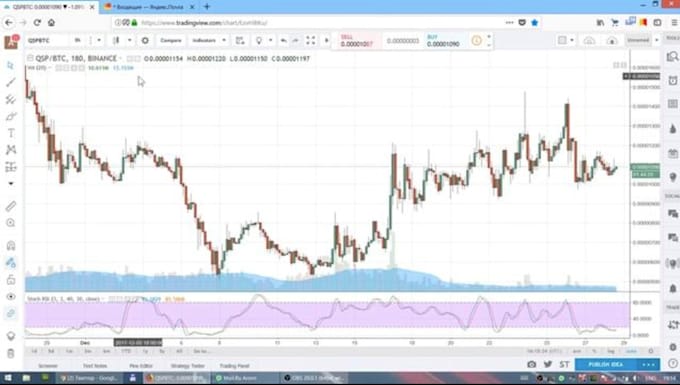Select the Measure ruler tool
Viewport: 680px width, 385px height.
[11, 206]
